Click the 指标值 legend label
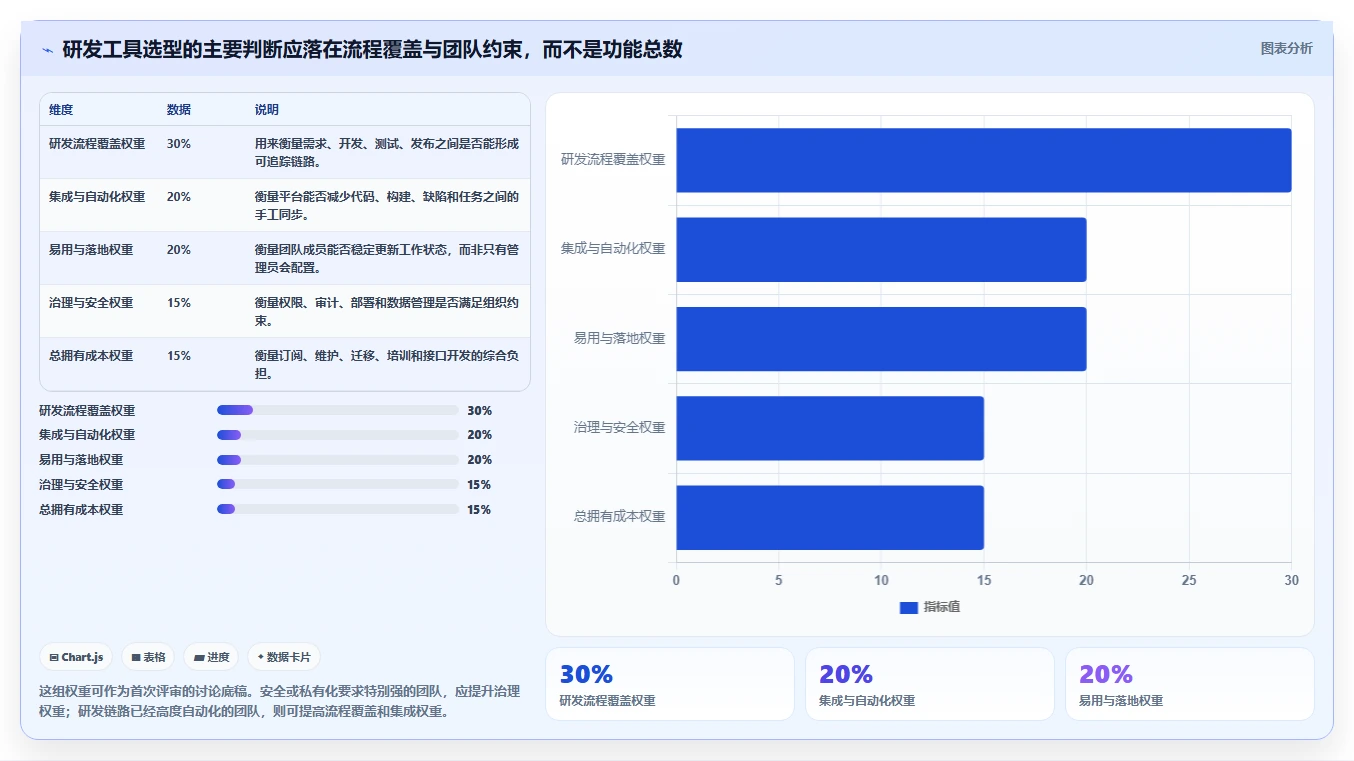The height and width of the screenshot is (761, 1354). click(942, 607)
